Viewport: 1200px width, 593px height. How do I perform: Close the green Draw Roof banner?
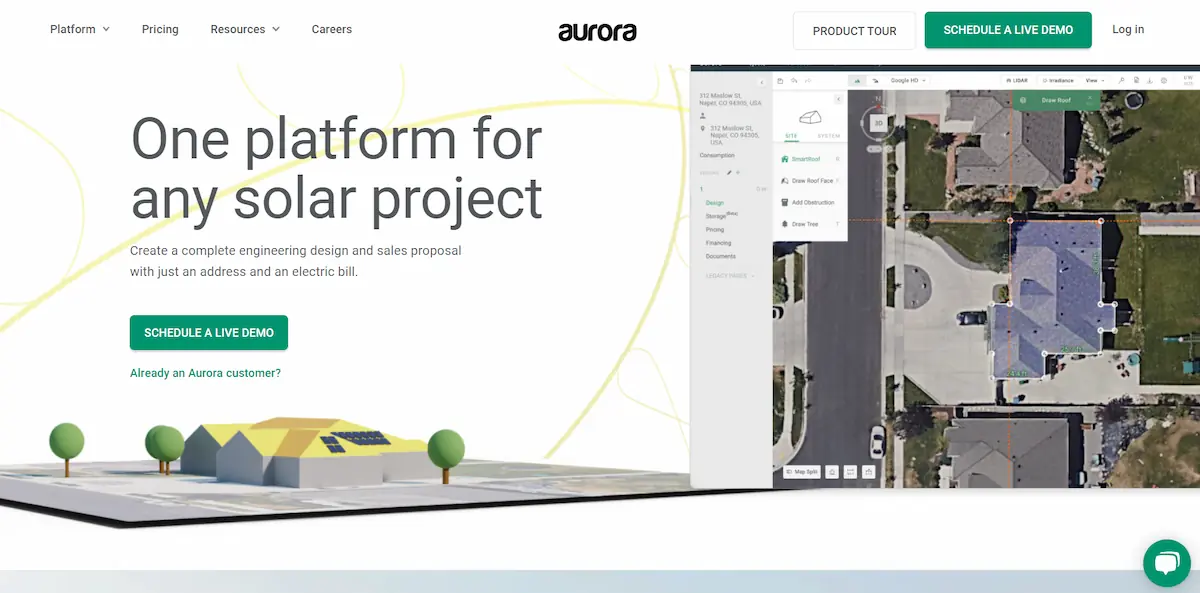(1090, 97)
